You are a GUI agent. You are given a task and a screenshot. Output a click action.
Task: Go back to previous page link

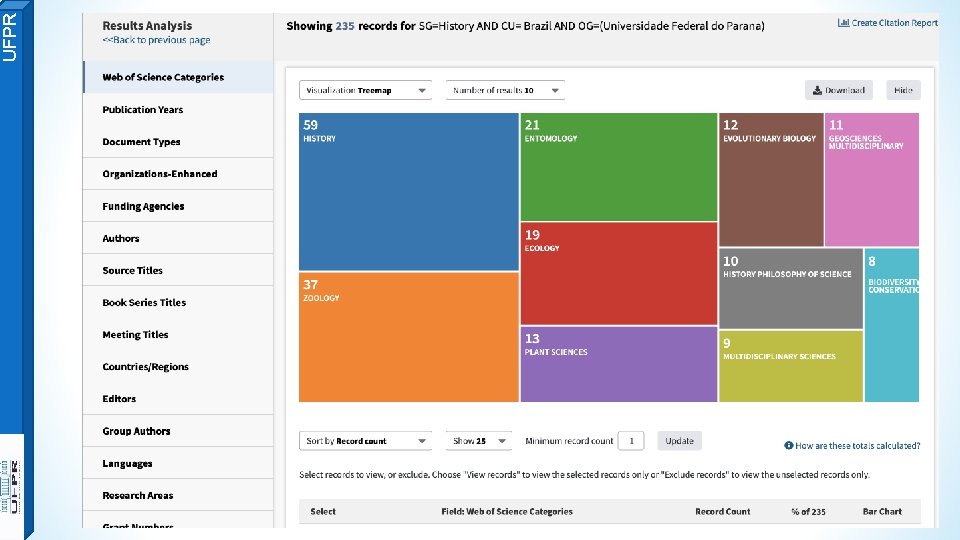(x=156, y=40)
